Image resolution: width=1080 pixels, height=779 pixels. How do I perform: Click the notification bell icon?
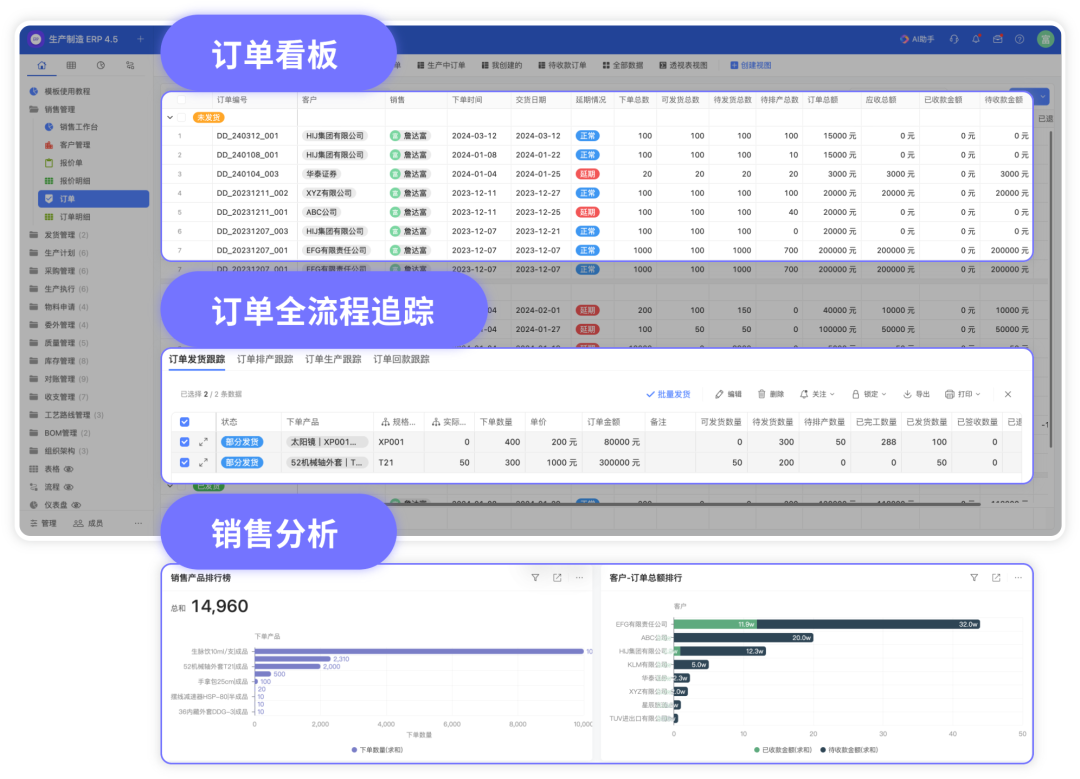point(976,39)
